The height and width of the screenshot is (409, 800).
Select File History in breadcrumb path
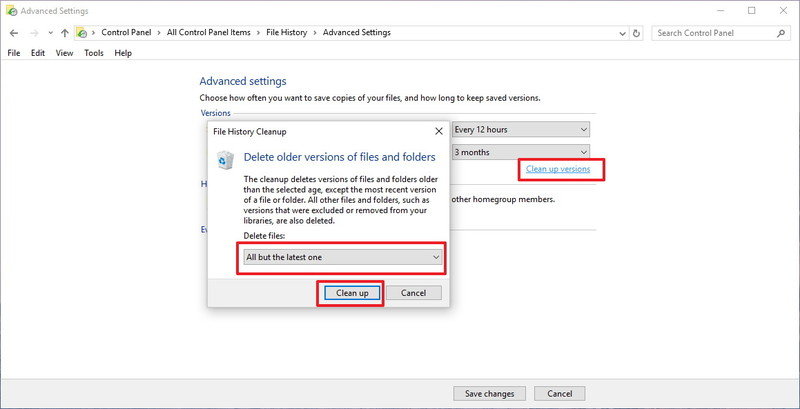(289, 33)
